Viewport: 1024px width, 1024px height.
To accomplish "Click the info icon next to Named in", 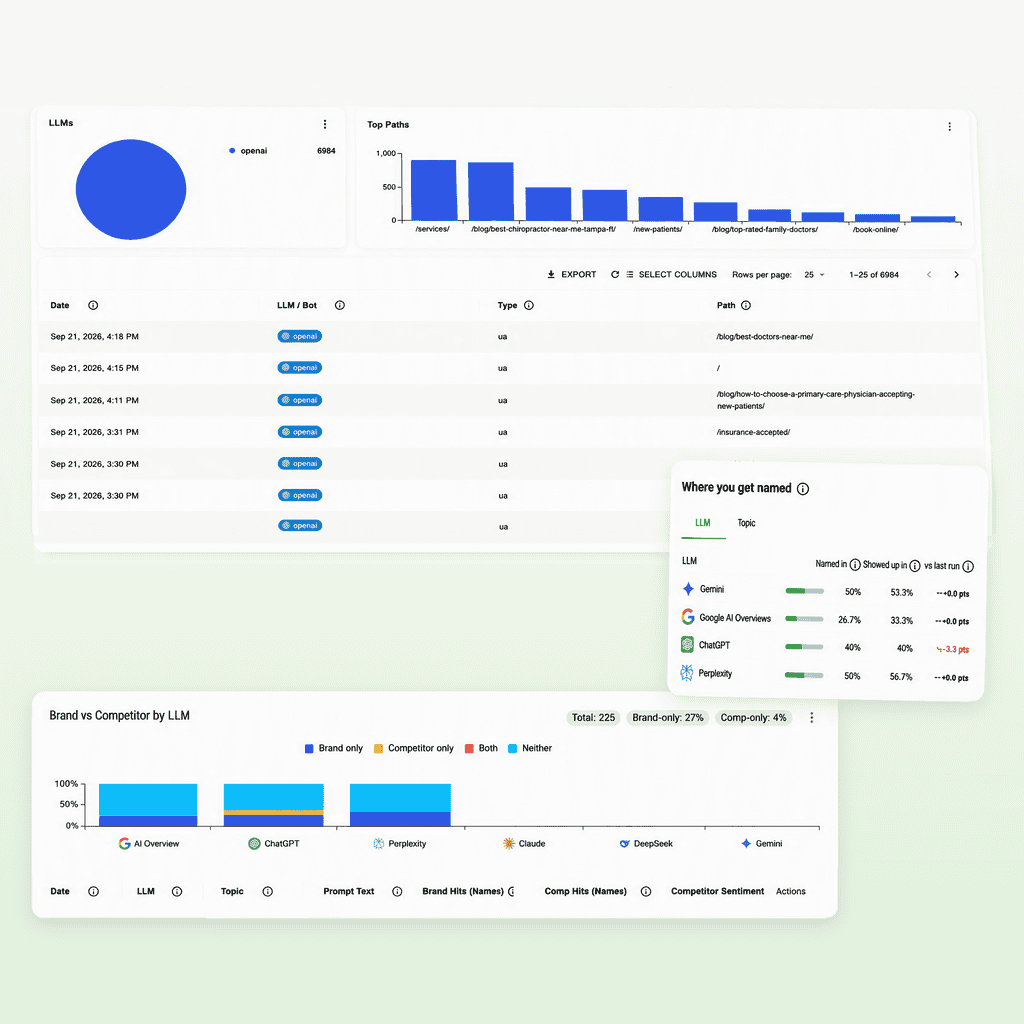I will coord(854,565).
